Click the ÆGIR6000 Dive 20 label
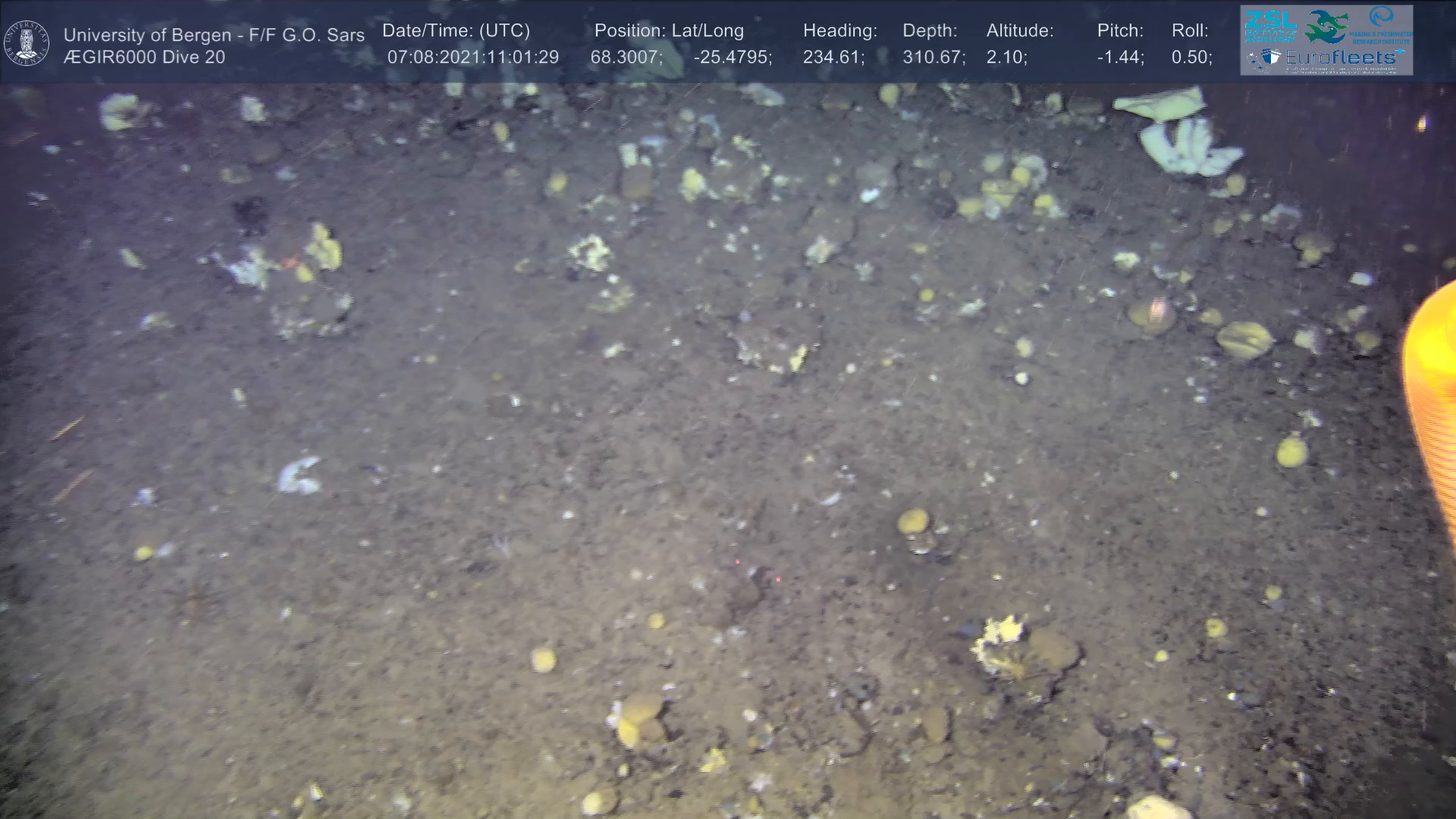The width and height of the screenshot is (1456, 819). pos(144,58)
